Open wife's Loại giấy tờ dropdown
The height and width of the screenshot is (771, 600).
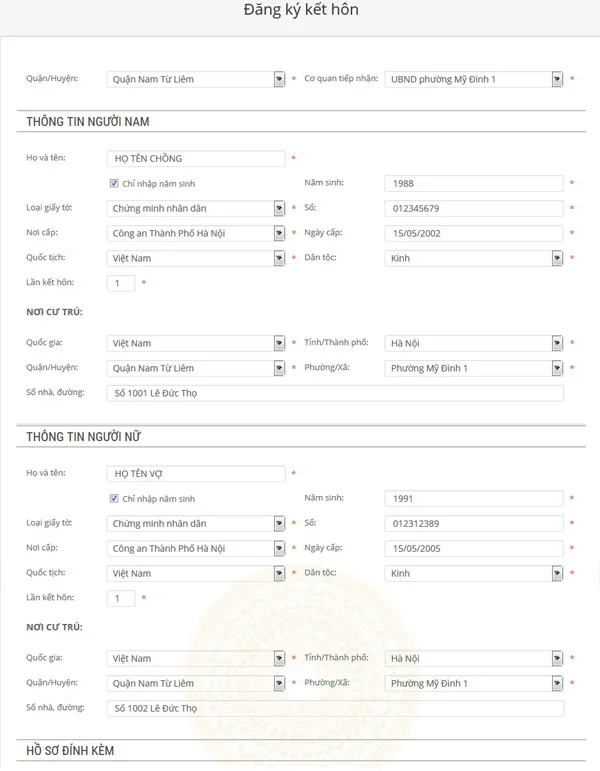click(x=196, y=524)
